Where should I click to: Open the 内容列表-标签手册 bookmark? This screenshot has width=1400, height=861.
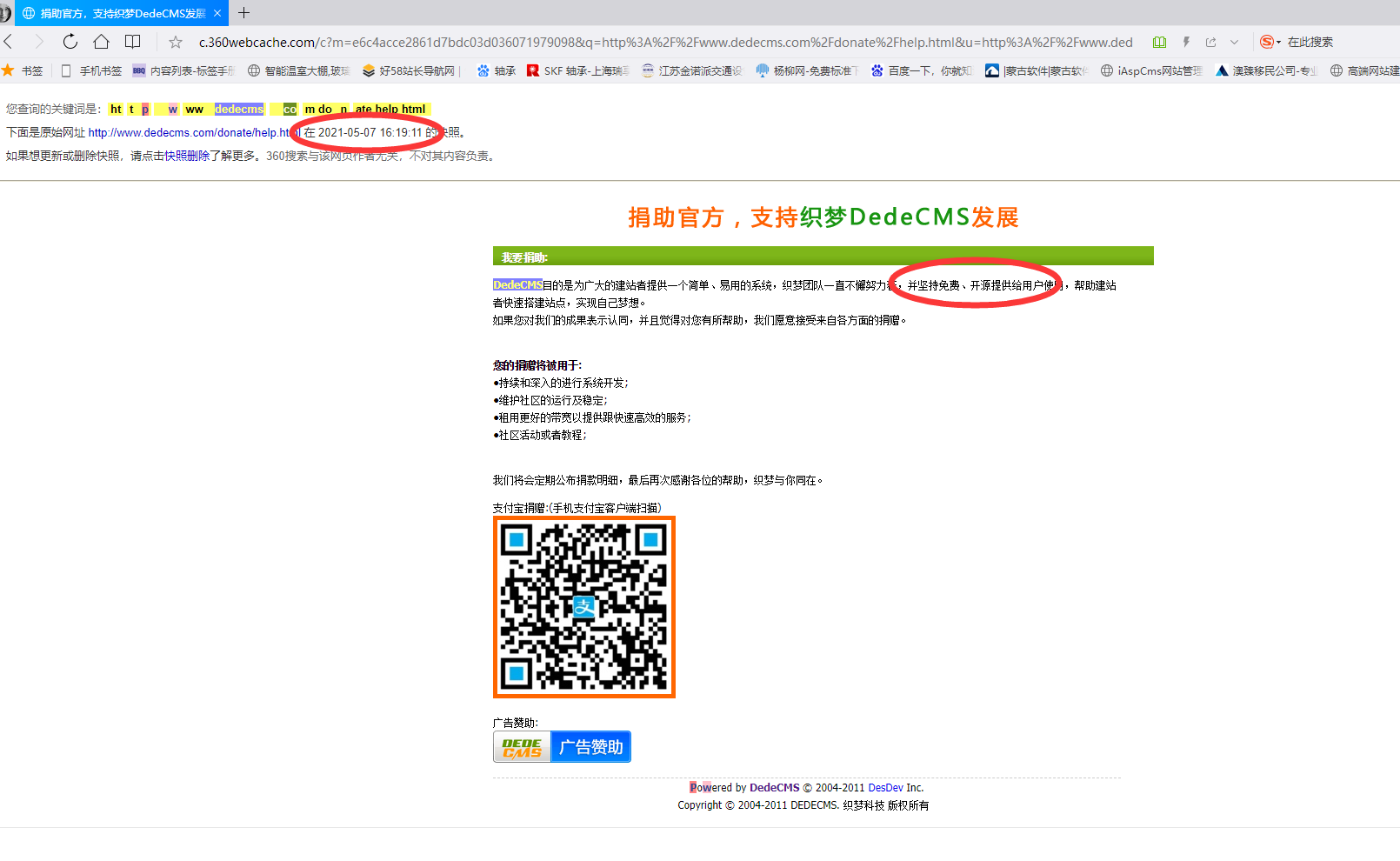pyautogui.click(x=183, y=70)
